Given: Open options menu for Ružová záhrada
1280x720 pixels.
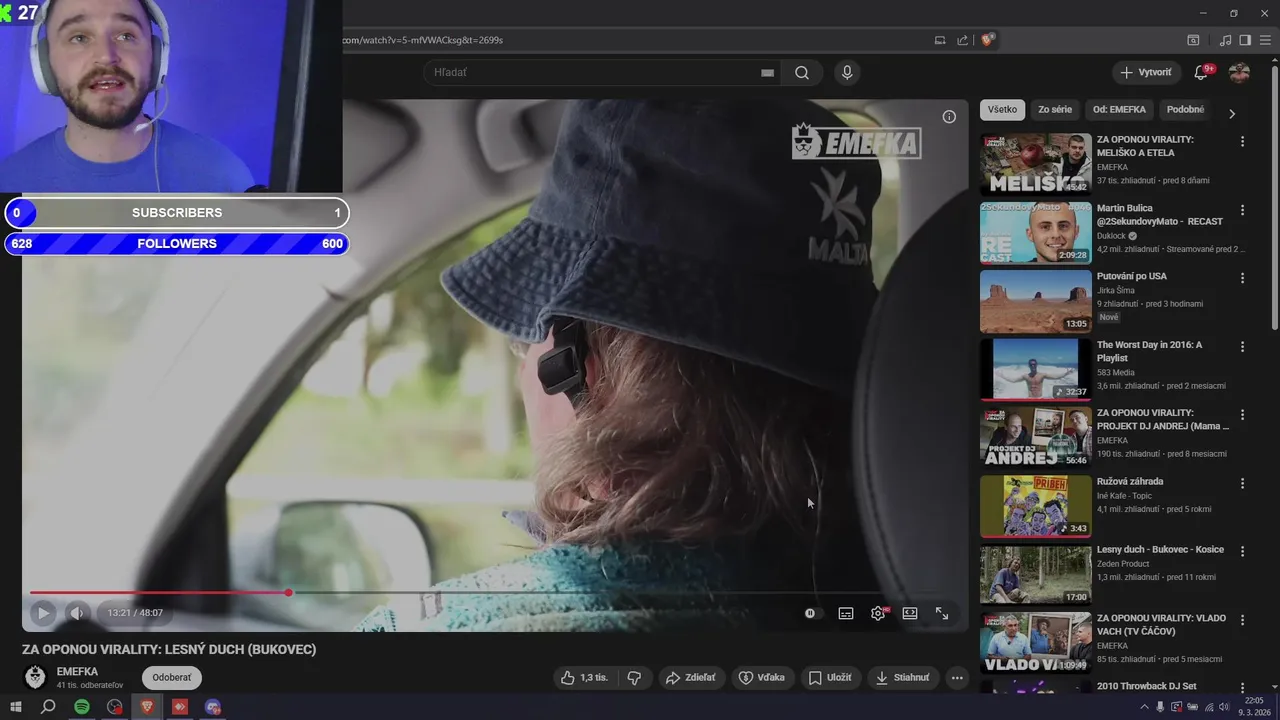Looking at the screenshot, I should point(1243,483).
